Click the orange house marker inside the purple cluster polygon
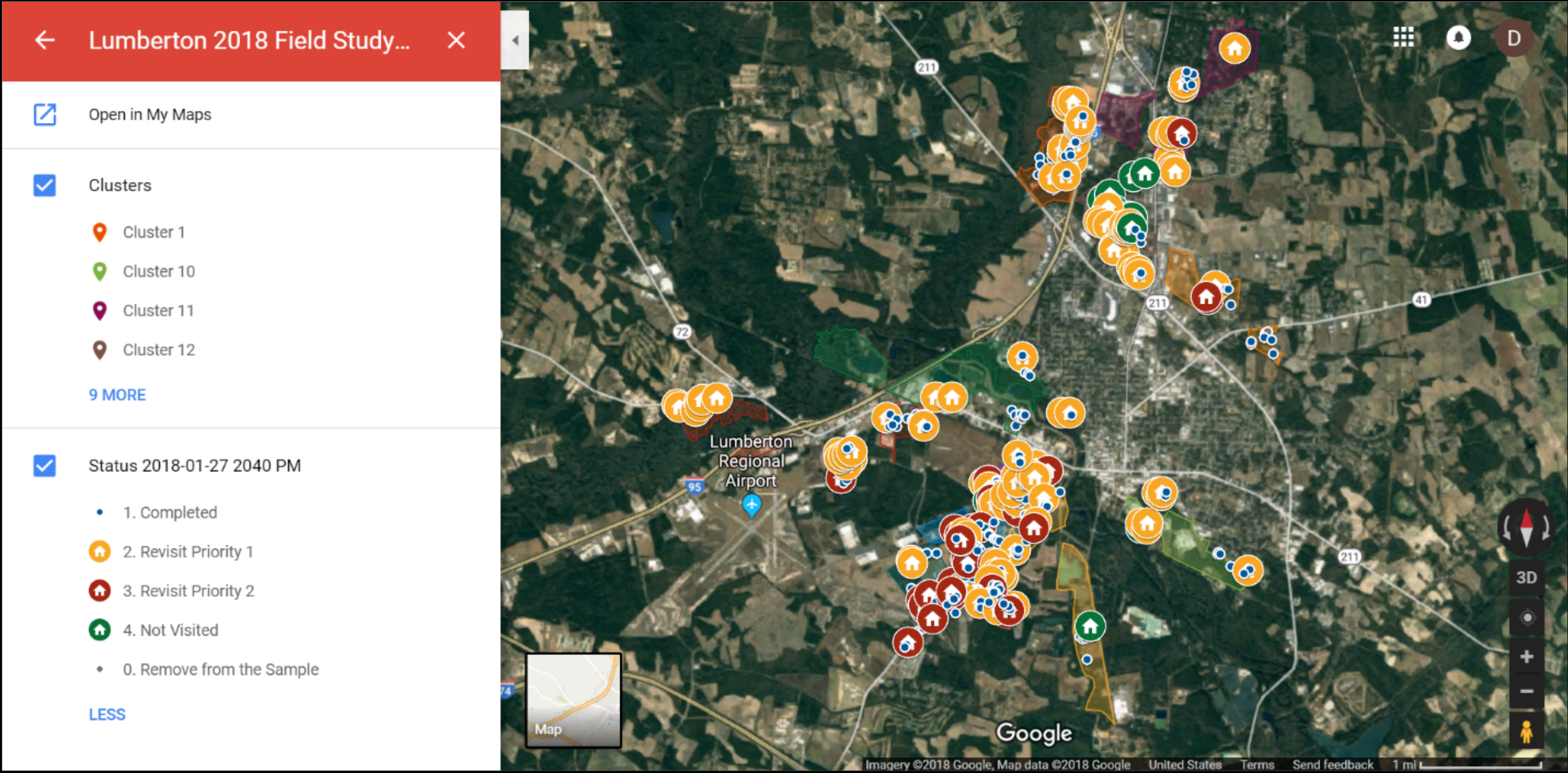Screen dimensions: 1568x773 [1234, 48]
